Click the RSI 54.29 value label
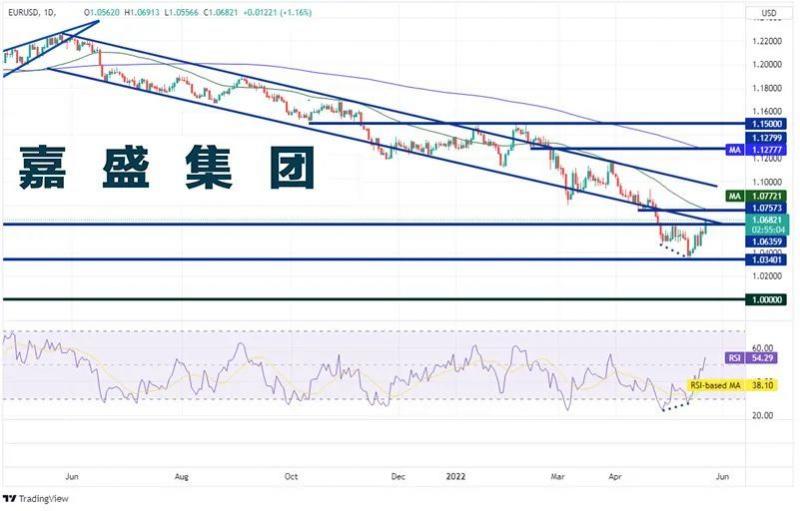Viewport: 800px width, 511px height. [x=751, y=358]
